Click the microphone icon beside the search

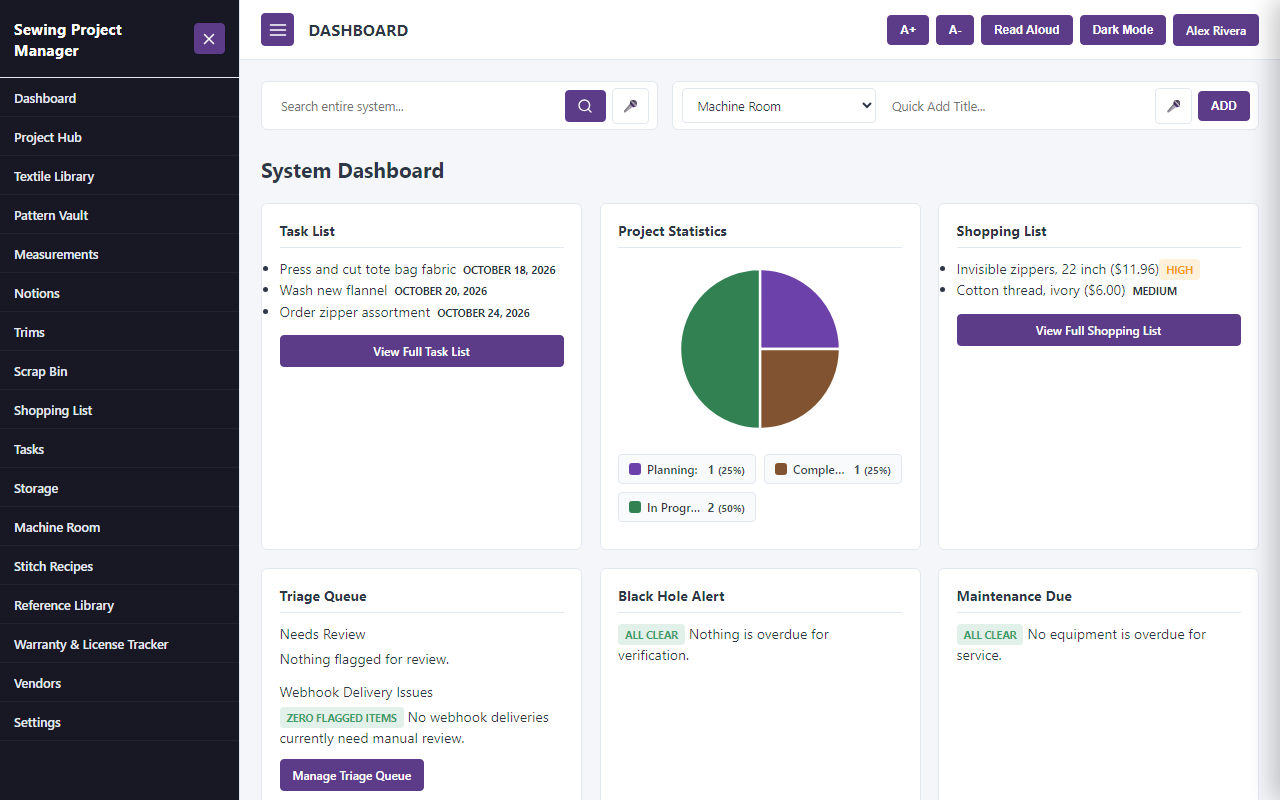[x=630, y=106]
